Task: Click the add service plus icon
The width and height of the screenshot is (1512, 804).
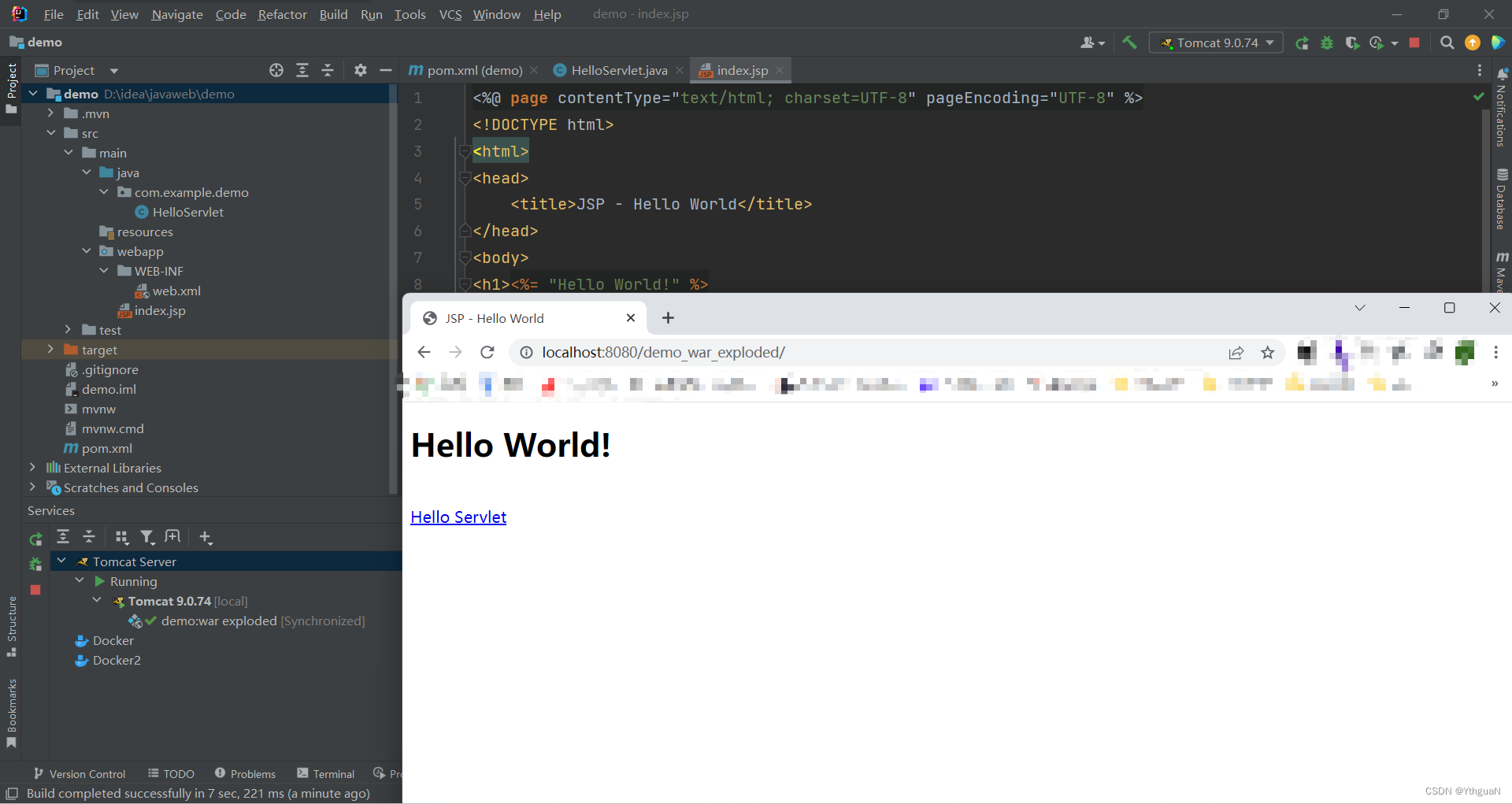Action: pos(206,538)
